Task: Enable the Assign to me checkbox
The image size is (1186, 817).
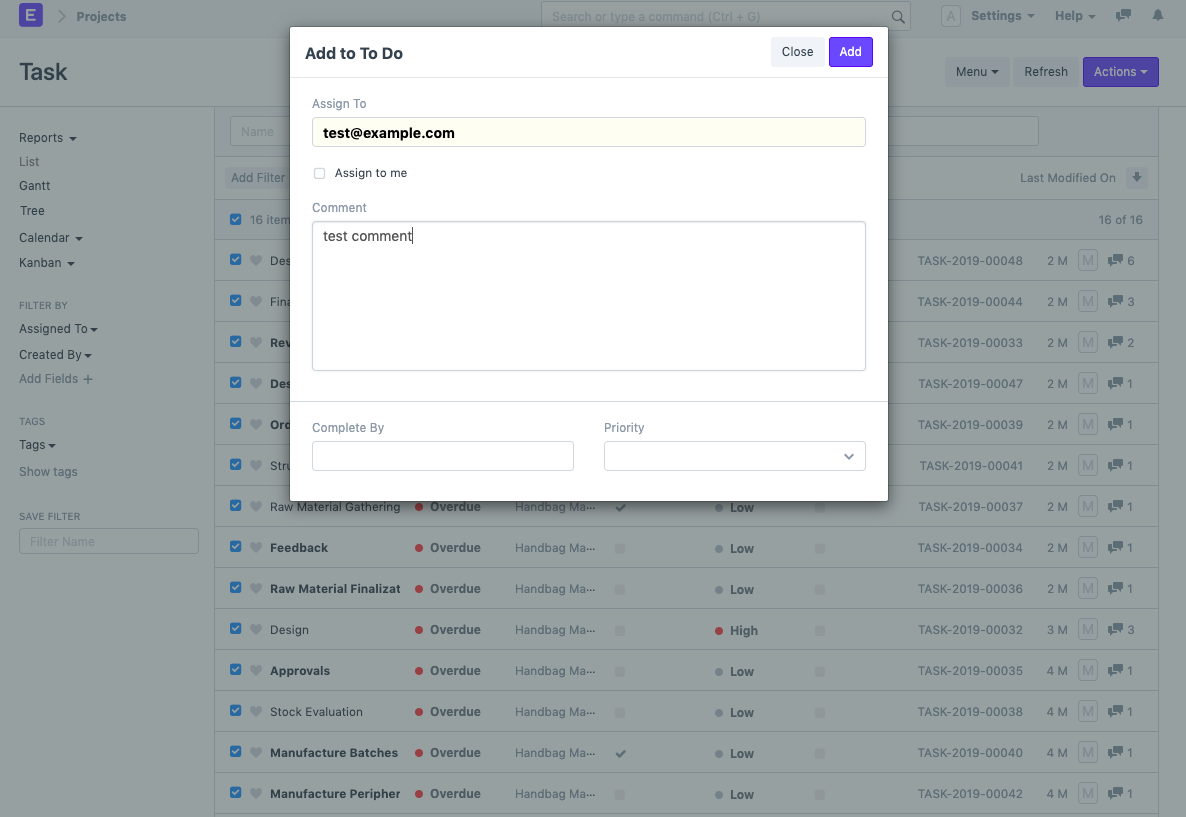Action: pos(320,173)
